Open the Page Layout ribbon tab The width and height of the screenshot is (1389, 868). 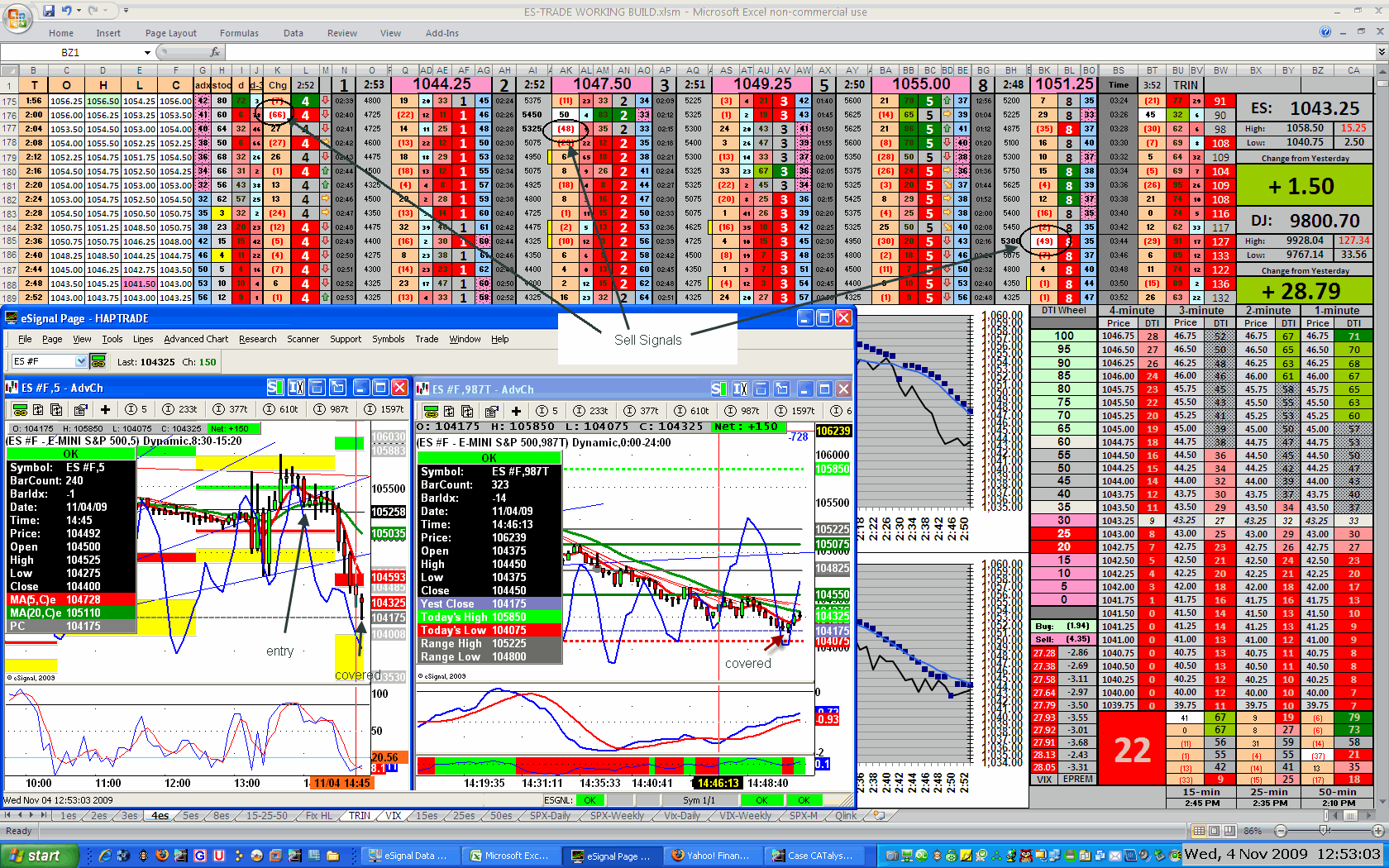point(171,33)
